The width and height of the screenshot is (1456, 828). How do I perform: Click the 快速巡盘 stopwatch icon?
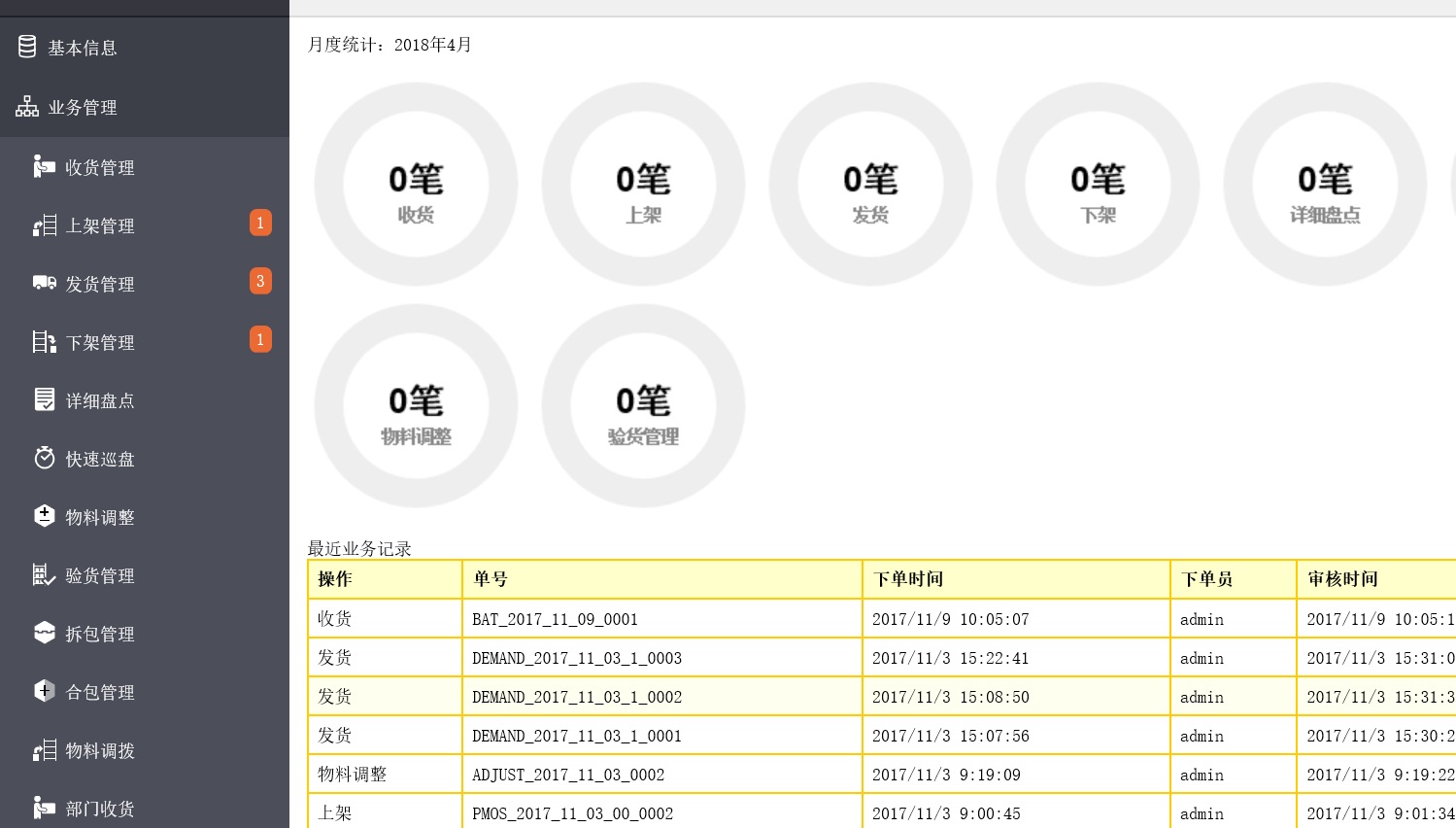[44, 458]
